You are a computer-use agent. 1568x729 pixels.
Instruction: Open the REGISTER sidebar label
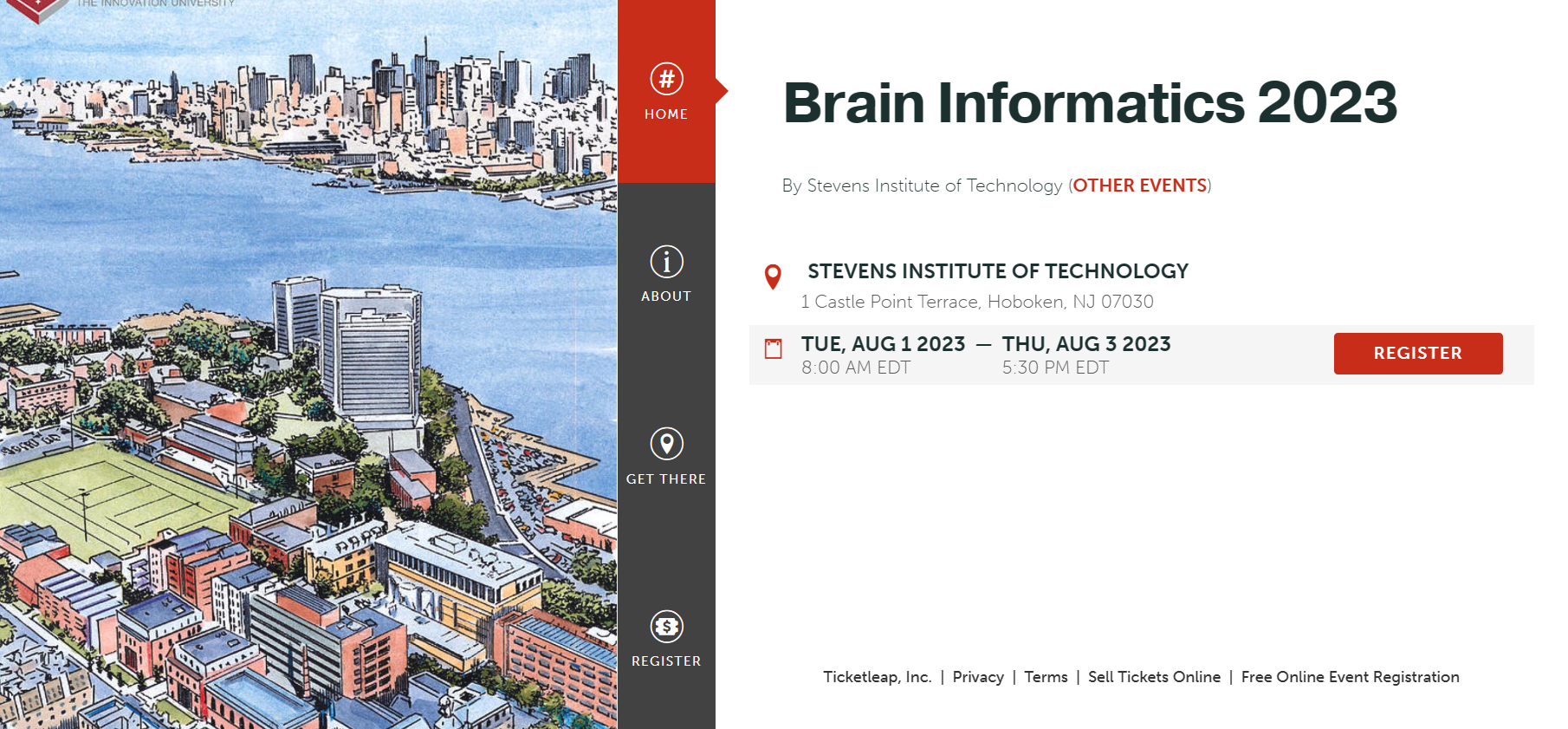(666, 661)
